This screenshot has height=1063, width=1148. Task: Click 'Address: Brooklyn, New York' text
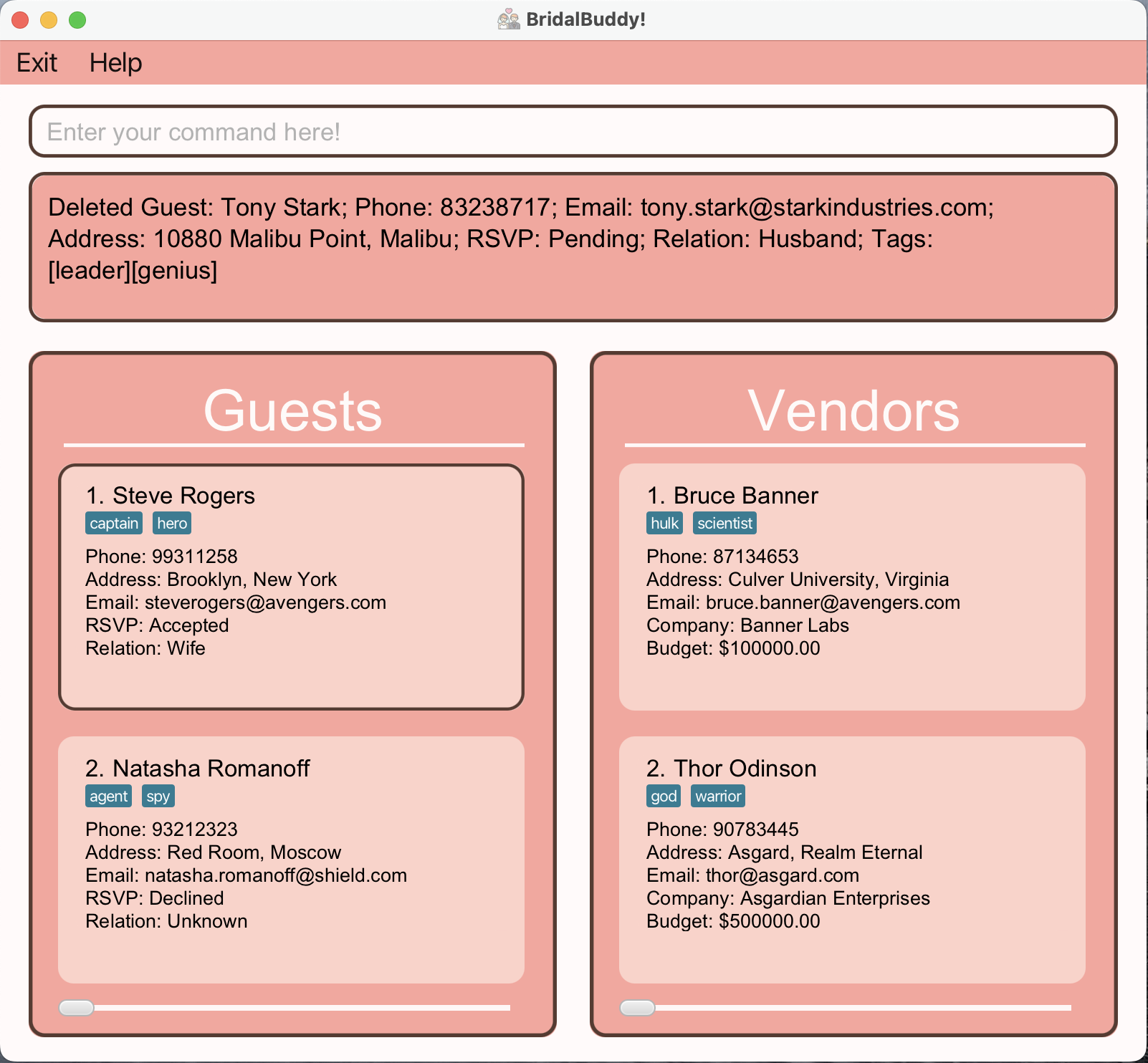pos(211,579)
